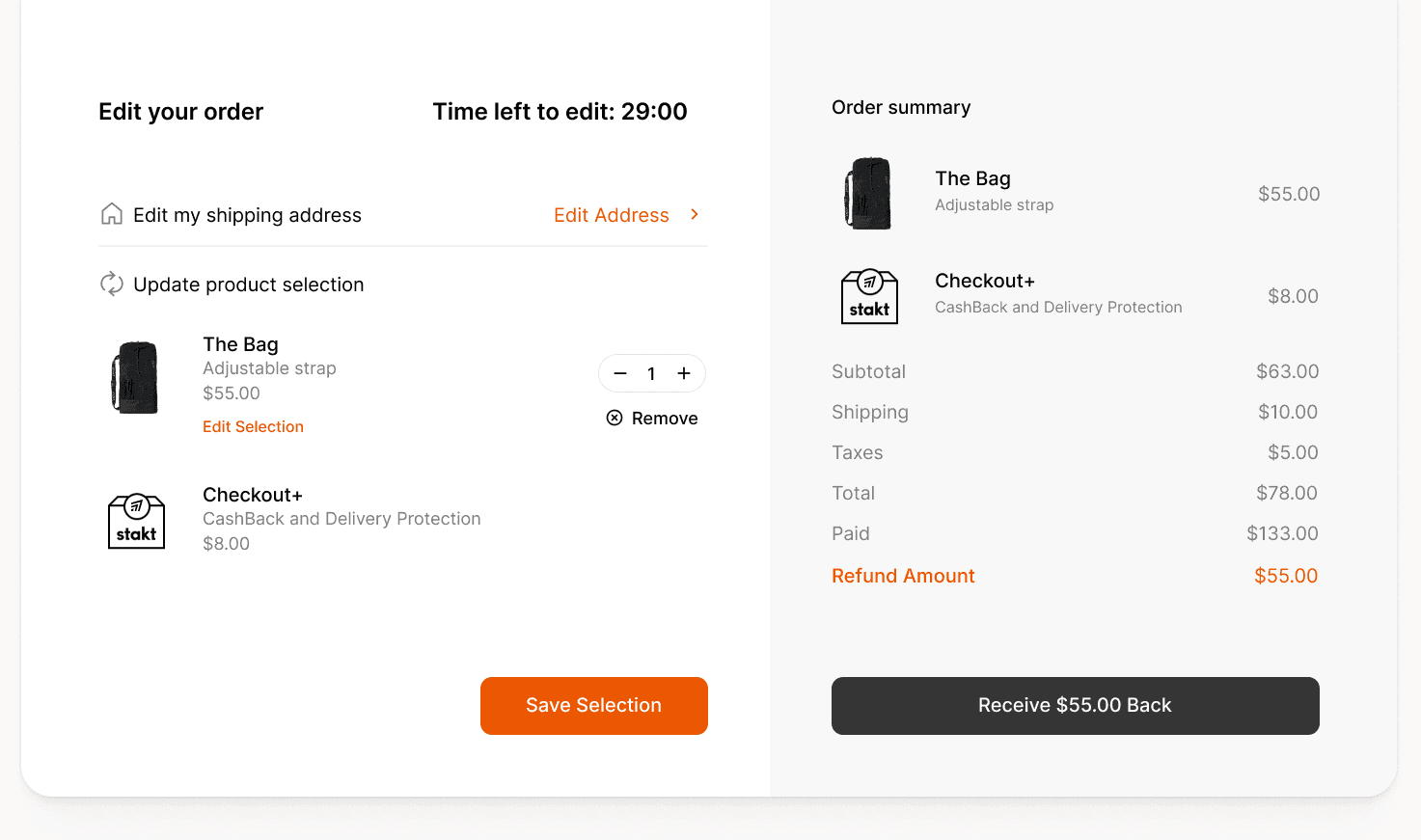Screen dimensions: 1421x840
Task: Click the Checkout+ title in order summary
Action: [984, 281]
